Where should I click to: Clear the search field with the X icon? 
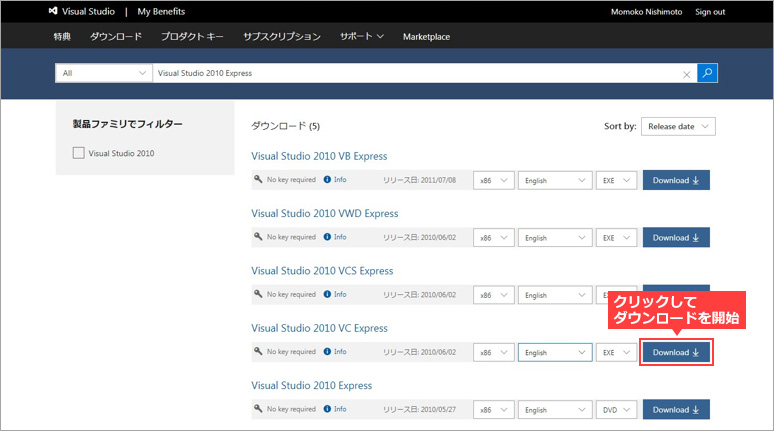[686, 75]
